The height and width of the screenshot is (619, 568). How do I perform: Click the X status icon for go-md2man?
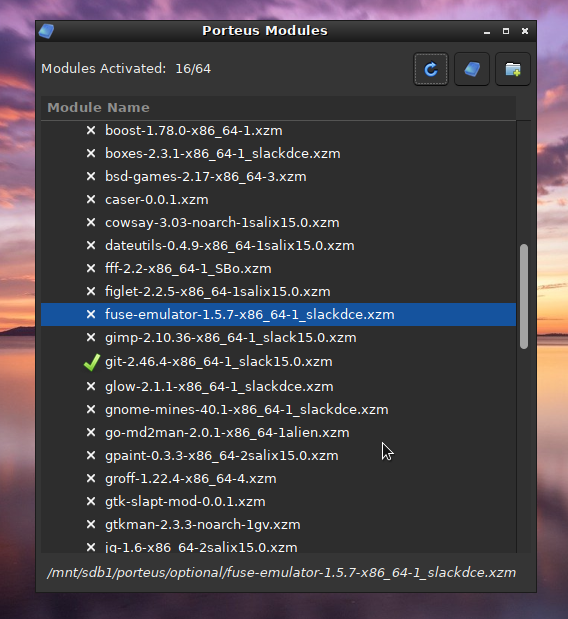point(91,432)
